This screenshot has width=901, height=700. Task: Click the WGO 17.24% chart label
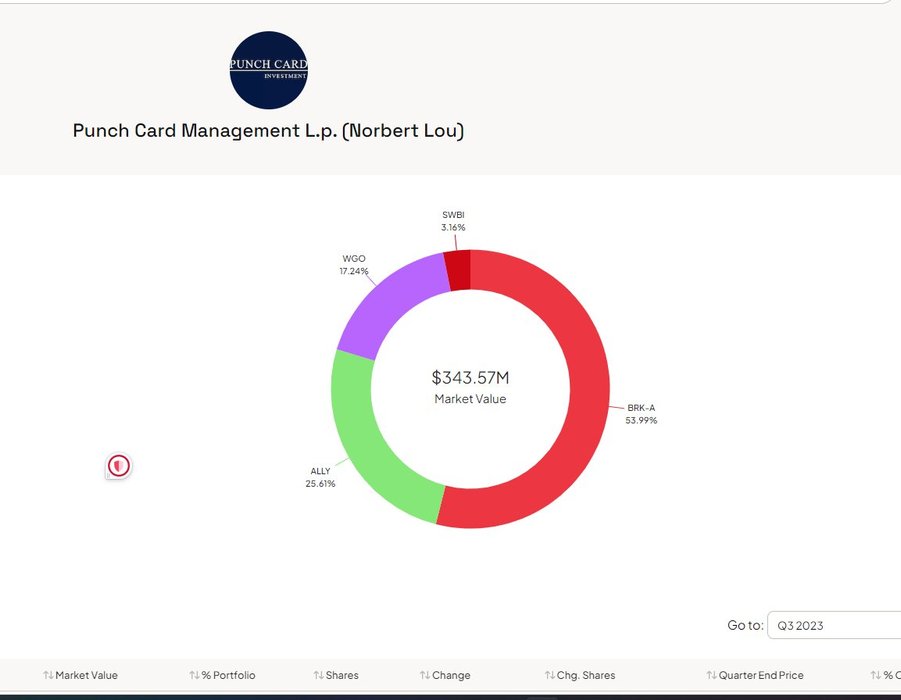354,265
